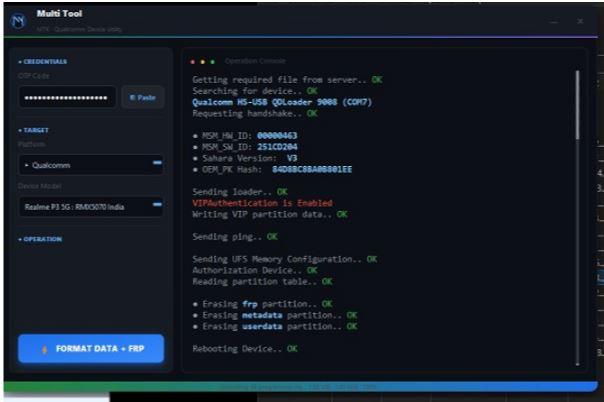604x402 pixels.
Task: Click the MSM_SW_ID value 251CD204
Action: pos(277,147)
